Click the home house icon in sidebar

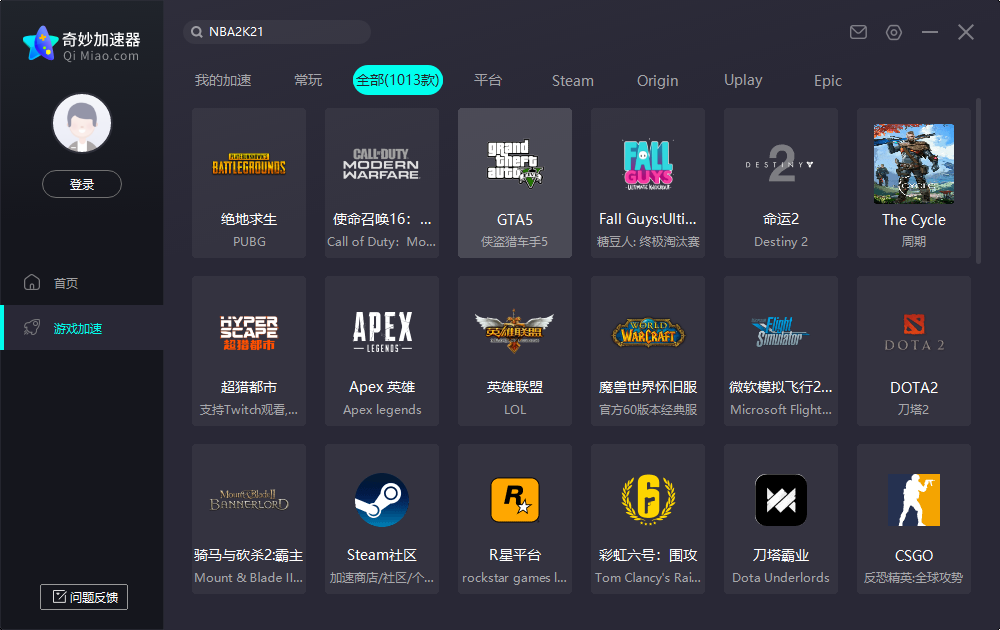point(32,282)
